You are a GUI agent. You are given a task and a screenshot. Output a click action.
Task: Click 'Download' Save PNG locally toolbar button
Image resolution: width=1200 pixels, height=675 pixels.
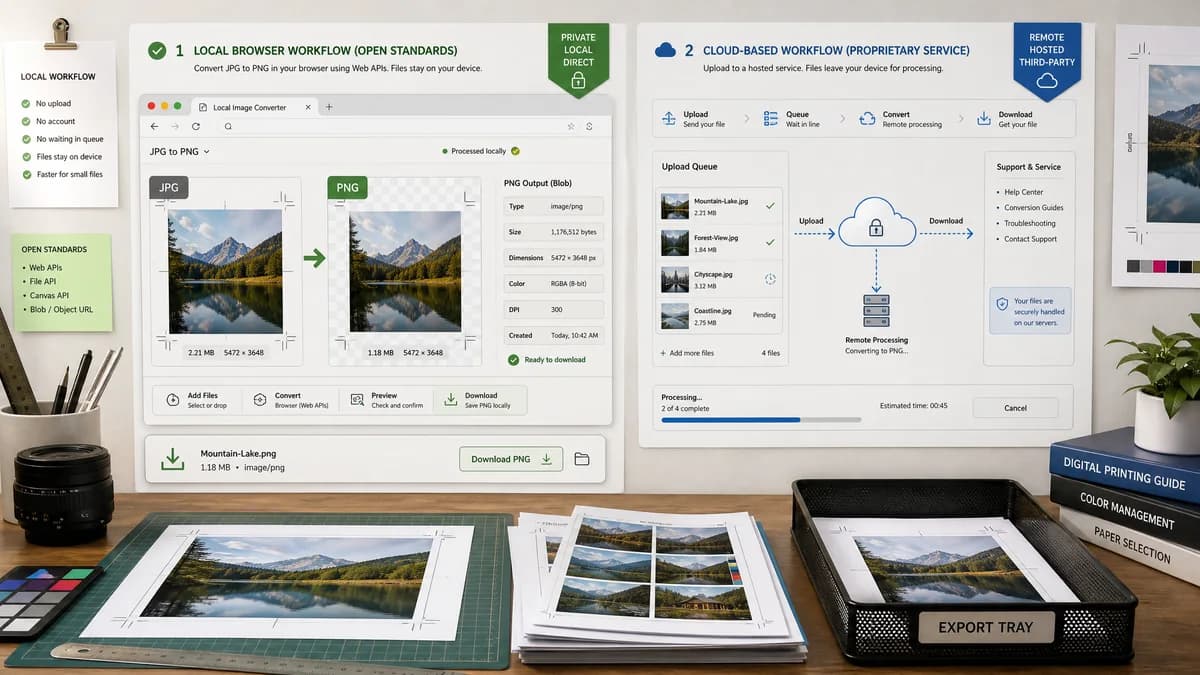[480, 400]
